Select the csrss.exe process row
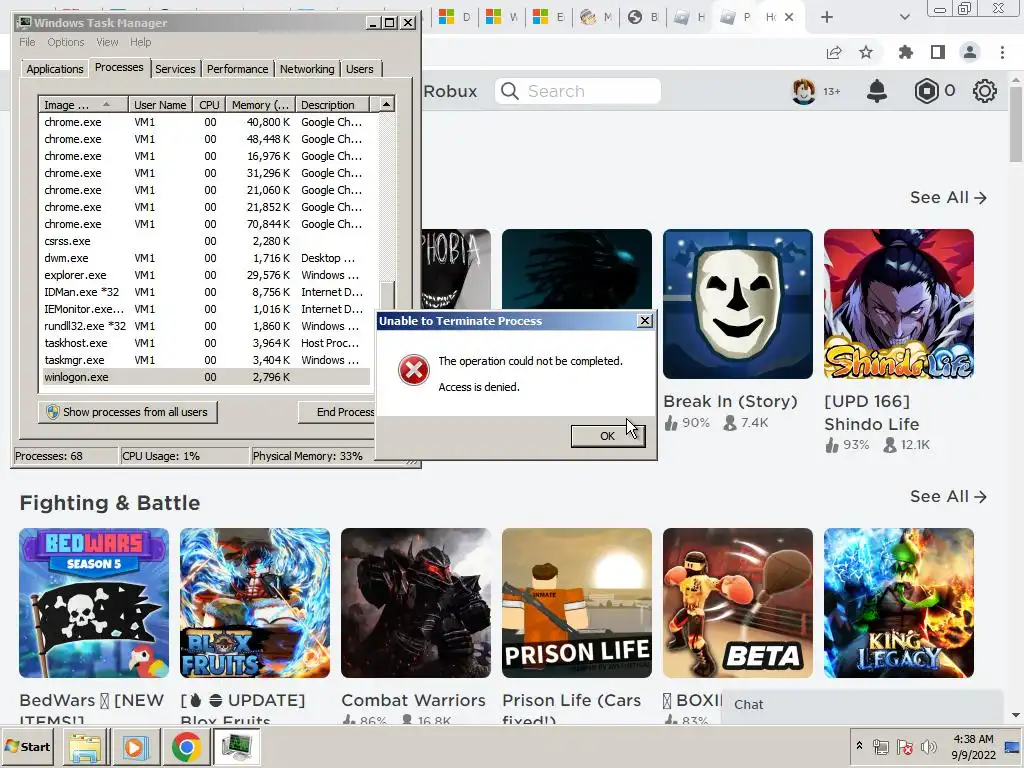 (206, 241)
